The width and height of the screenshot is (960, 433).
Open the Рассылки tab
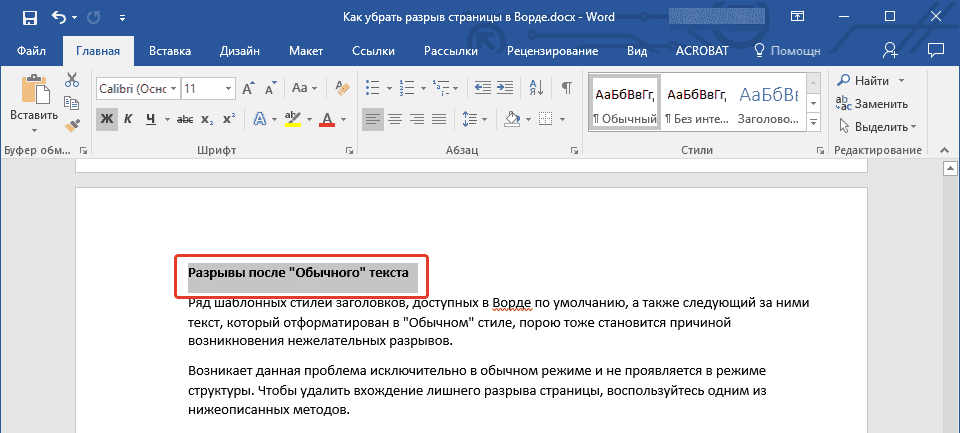[x=451, y=51]
